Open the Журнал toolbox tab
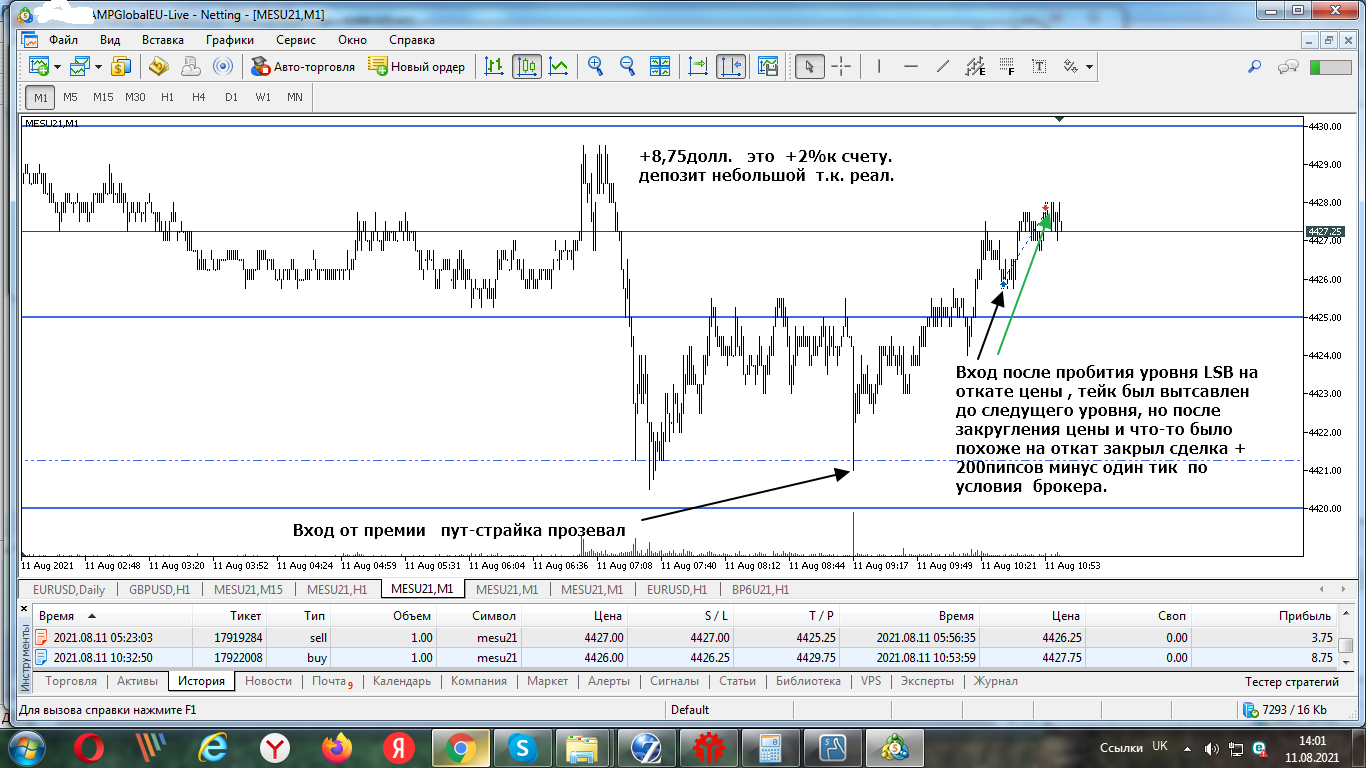Image resolution: width=1366 pixels, height=768 pixels. [x=995, y=681]
